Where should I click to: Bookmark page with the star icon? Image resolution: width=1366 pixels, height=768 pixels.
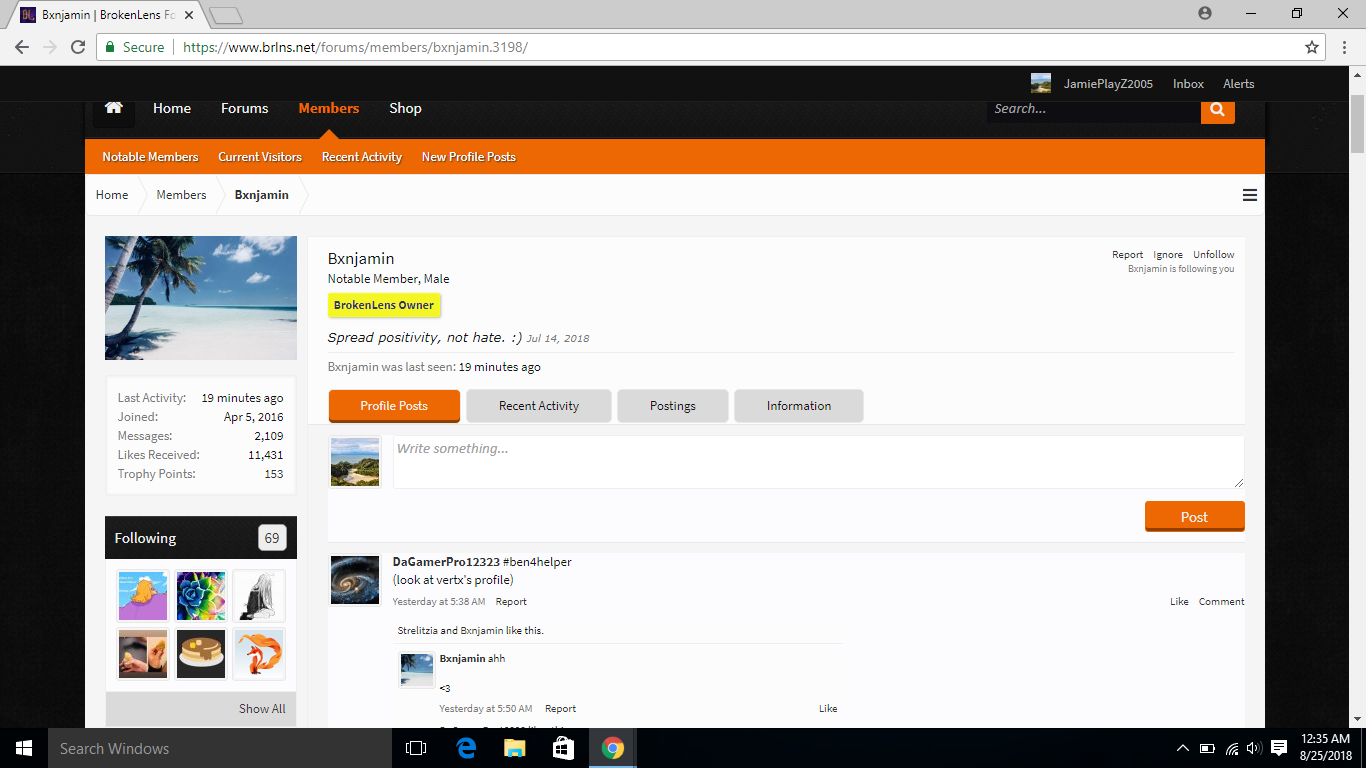coord(1312,47)
